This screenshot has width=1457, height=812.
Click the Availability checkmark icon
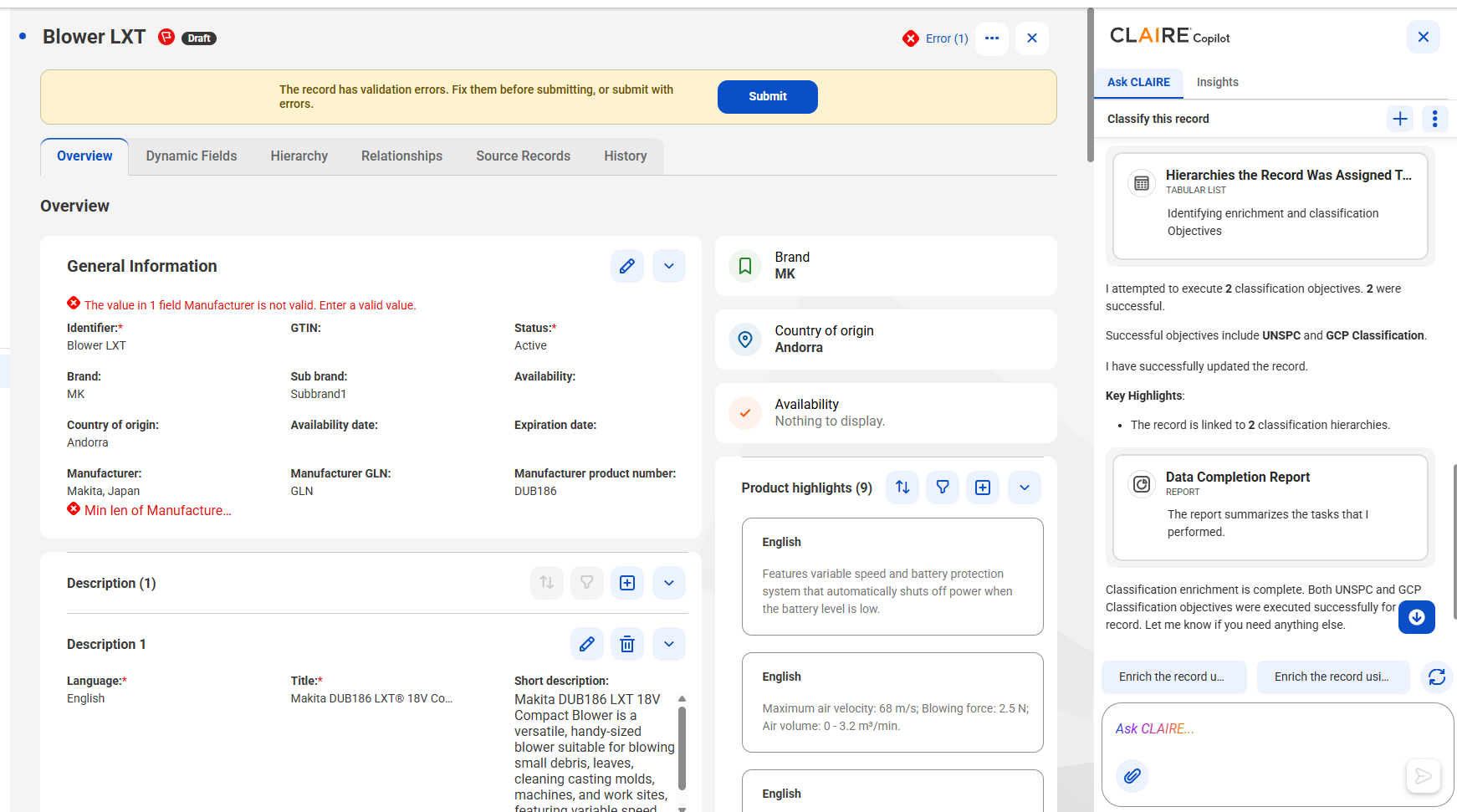click(745, 413)
